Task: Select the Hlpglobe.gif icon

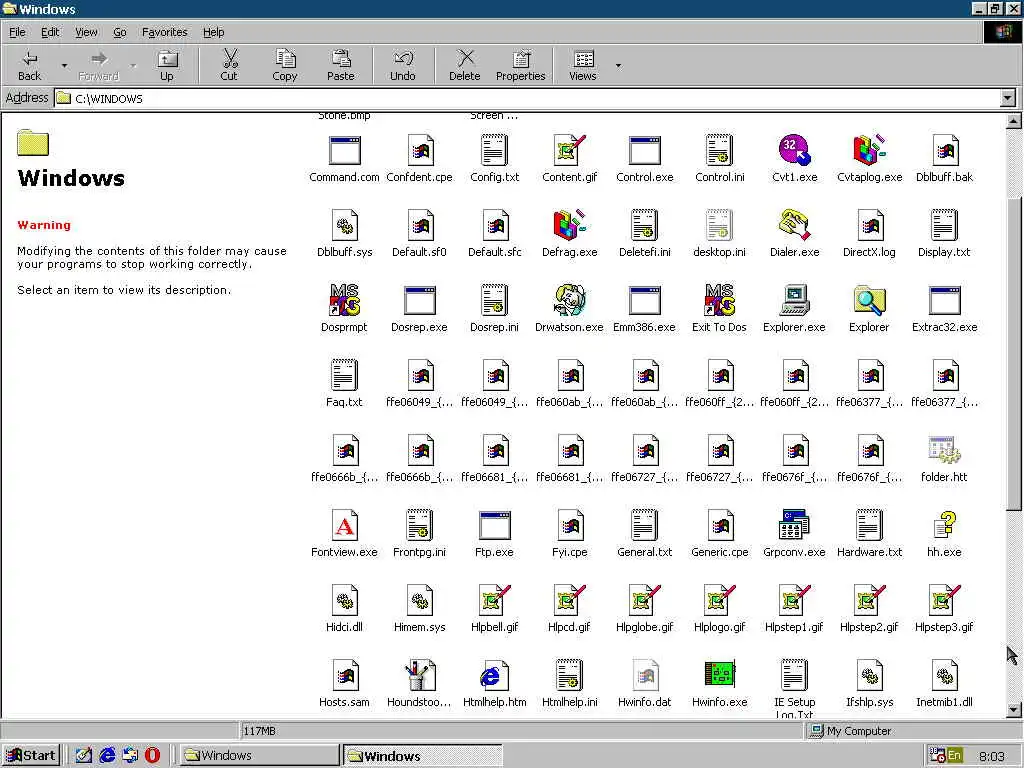Action: (x=645, y=601)
